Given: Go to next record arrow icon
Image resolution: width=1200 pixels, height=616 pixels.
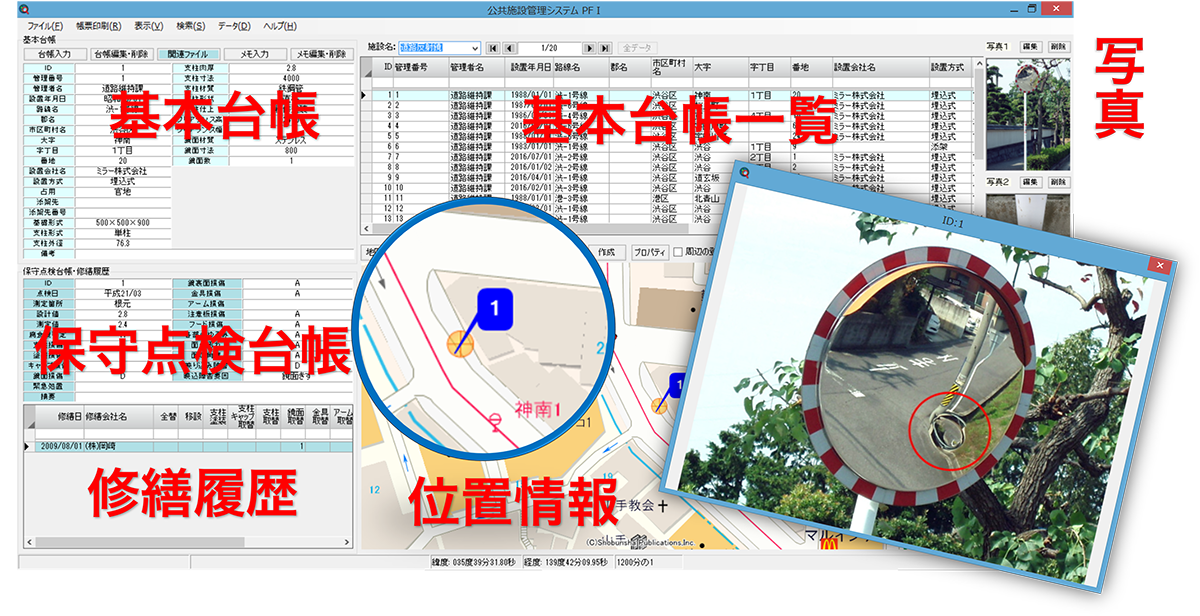Looking at the screenshot, I should 589,47.
